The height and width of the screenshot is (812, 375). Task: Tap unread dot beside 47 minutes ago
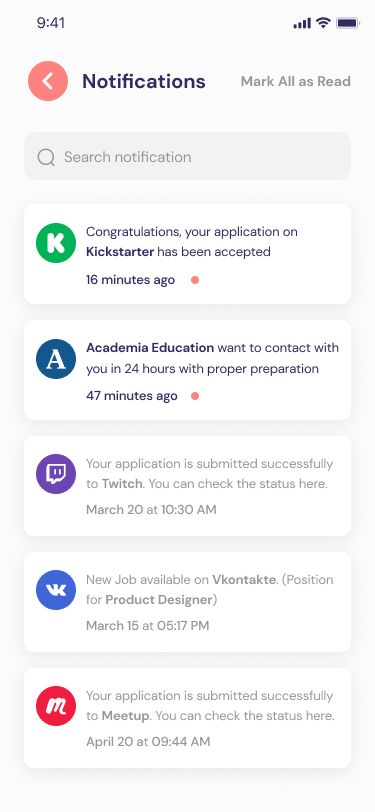195,396
